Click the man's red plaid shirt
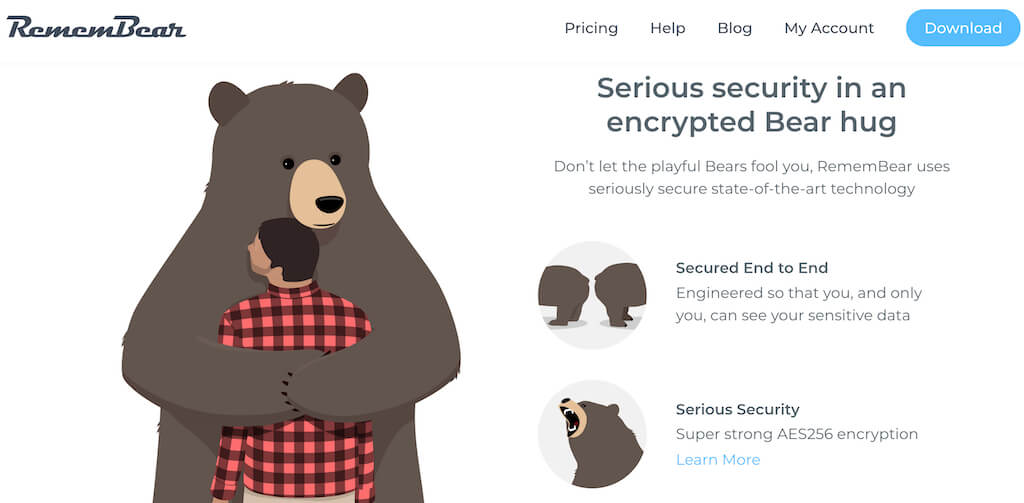Image resolution: width=1024 pixels, height=503 pixels. tap(294, 392)
